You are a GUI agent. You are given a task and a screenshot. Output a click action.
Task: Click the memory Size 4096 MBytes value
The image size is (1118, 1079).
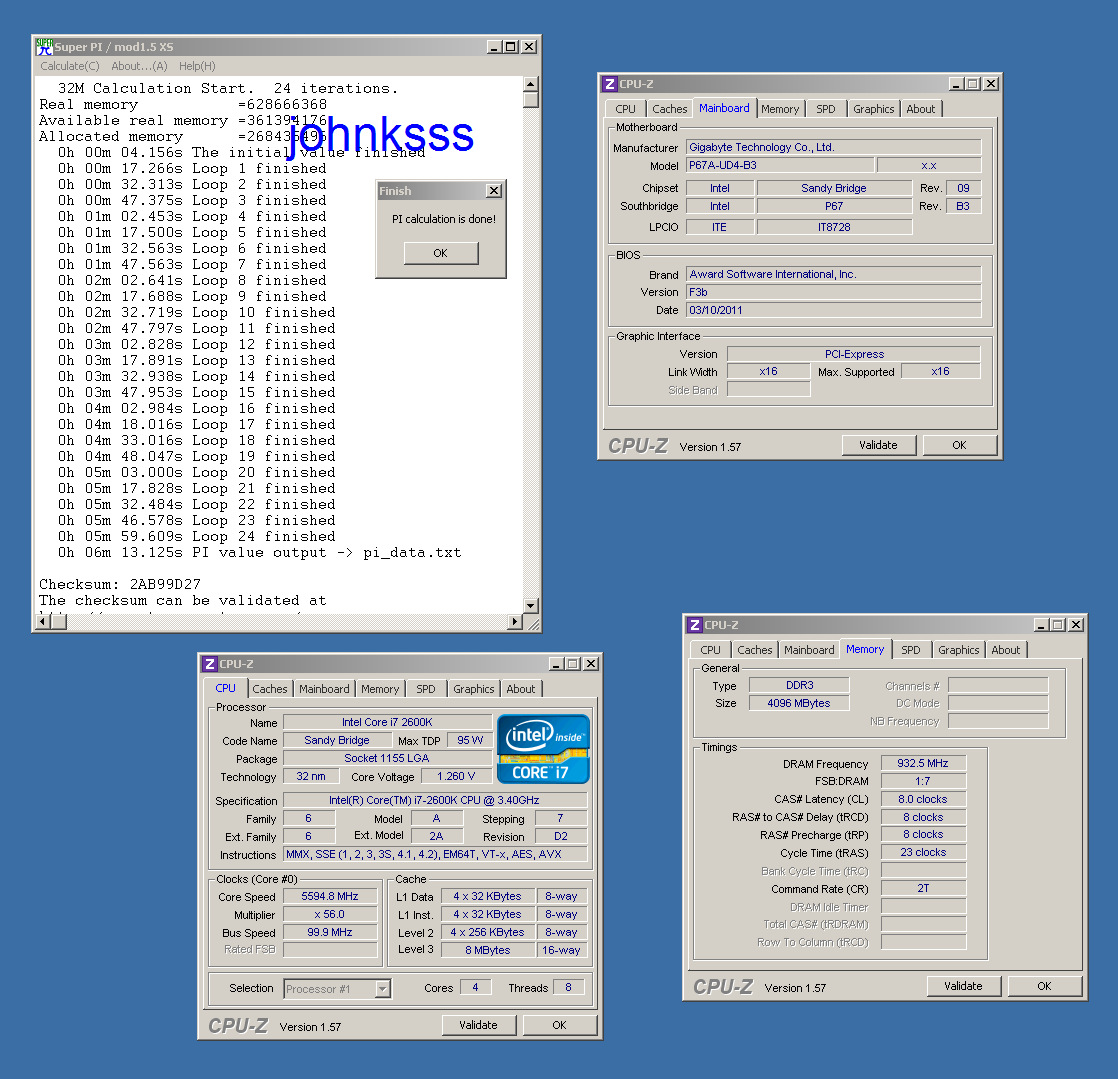(799, 703)
